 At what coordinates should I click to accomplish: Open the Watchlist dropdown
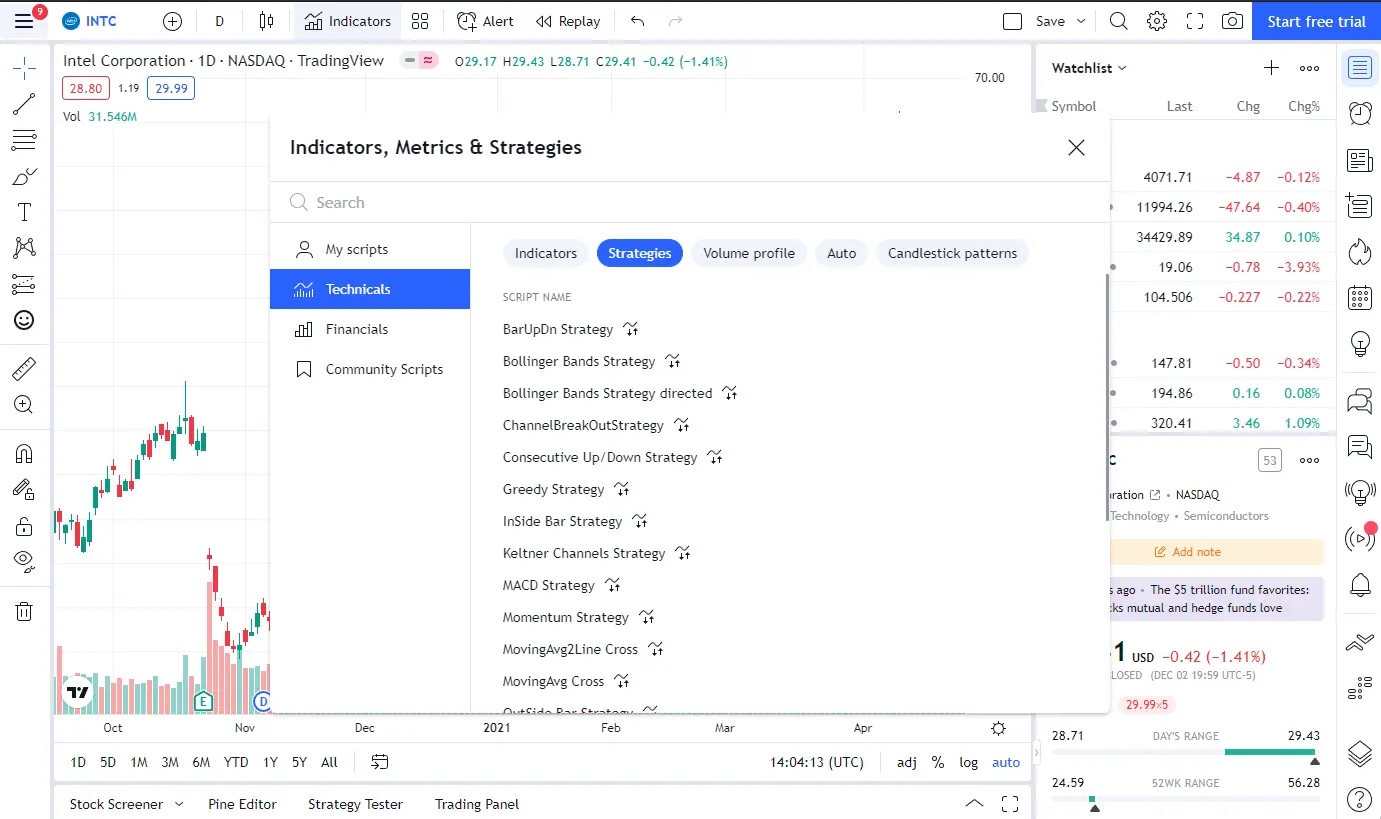pos(1087,67)
